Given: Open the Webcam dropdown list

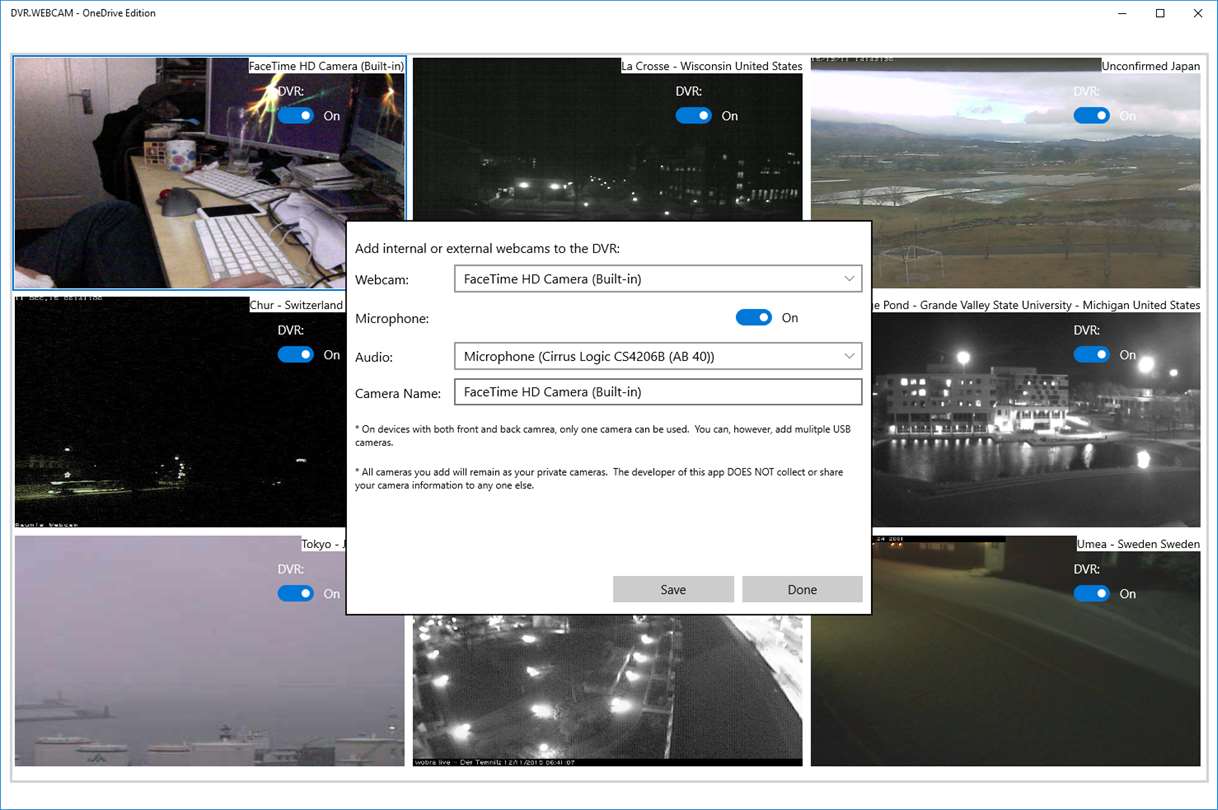Looking at the screenshot, I should [658, 279].
